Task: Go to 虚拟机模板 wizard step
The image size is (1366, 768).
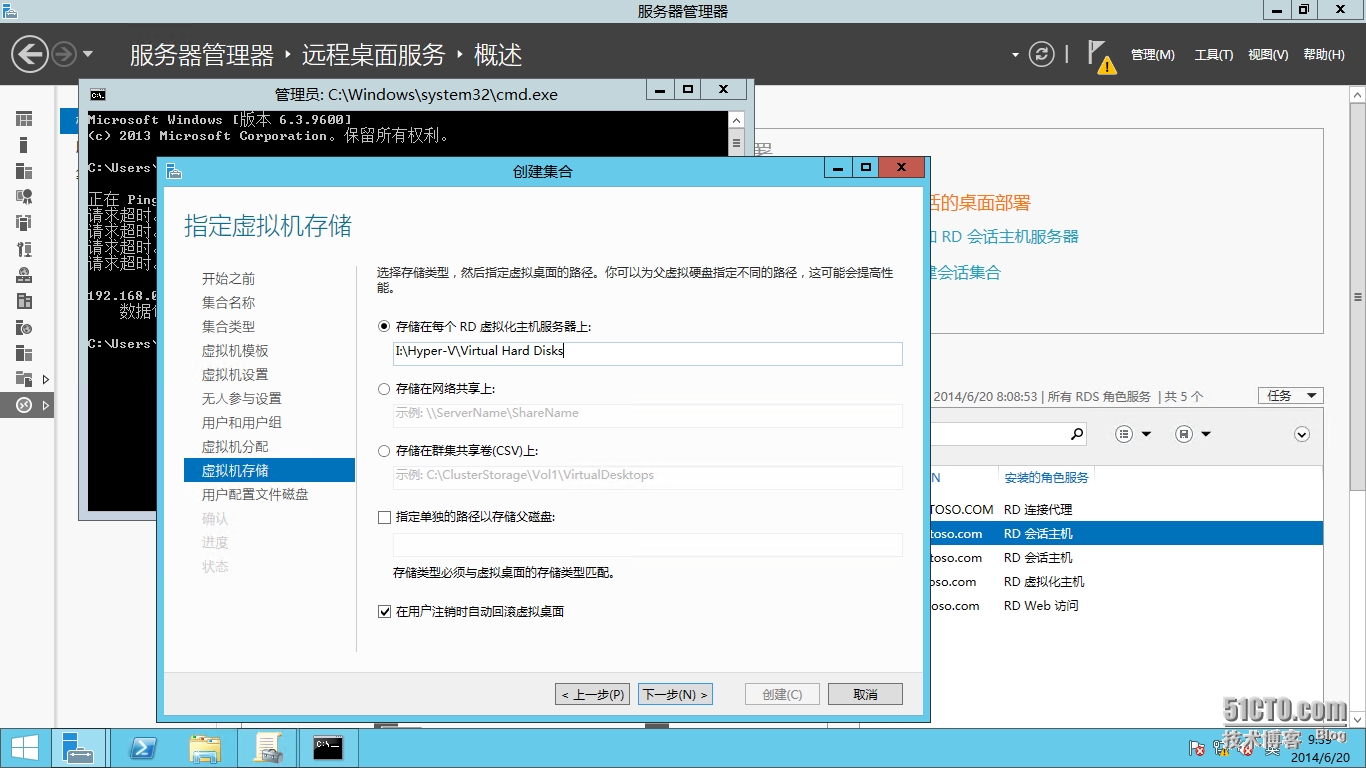Action: (235, 351)
